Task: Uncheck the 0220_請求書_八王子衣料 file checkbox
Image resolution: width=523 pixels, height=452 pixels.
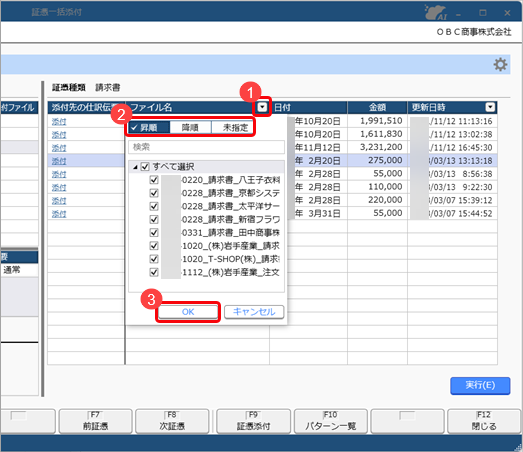Action: pos(154,180)
